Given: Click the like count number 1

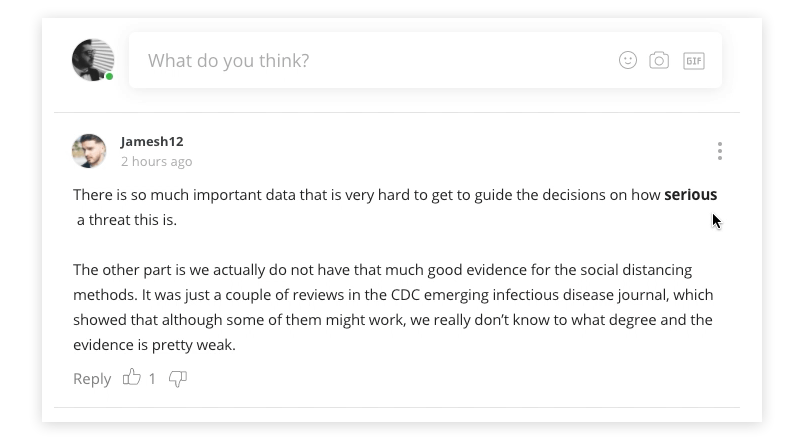Looking at the screenshot, I should 152,379.
